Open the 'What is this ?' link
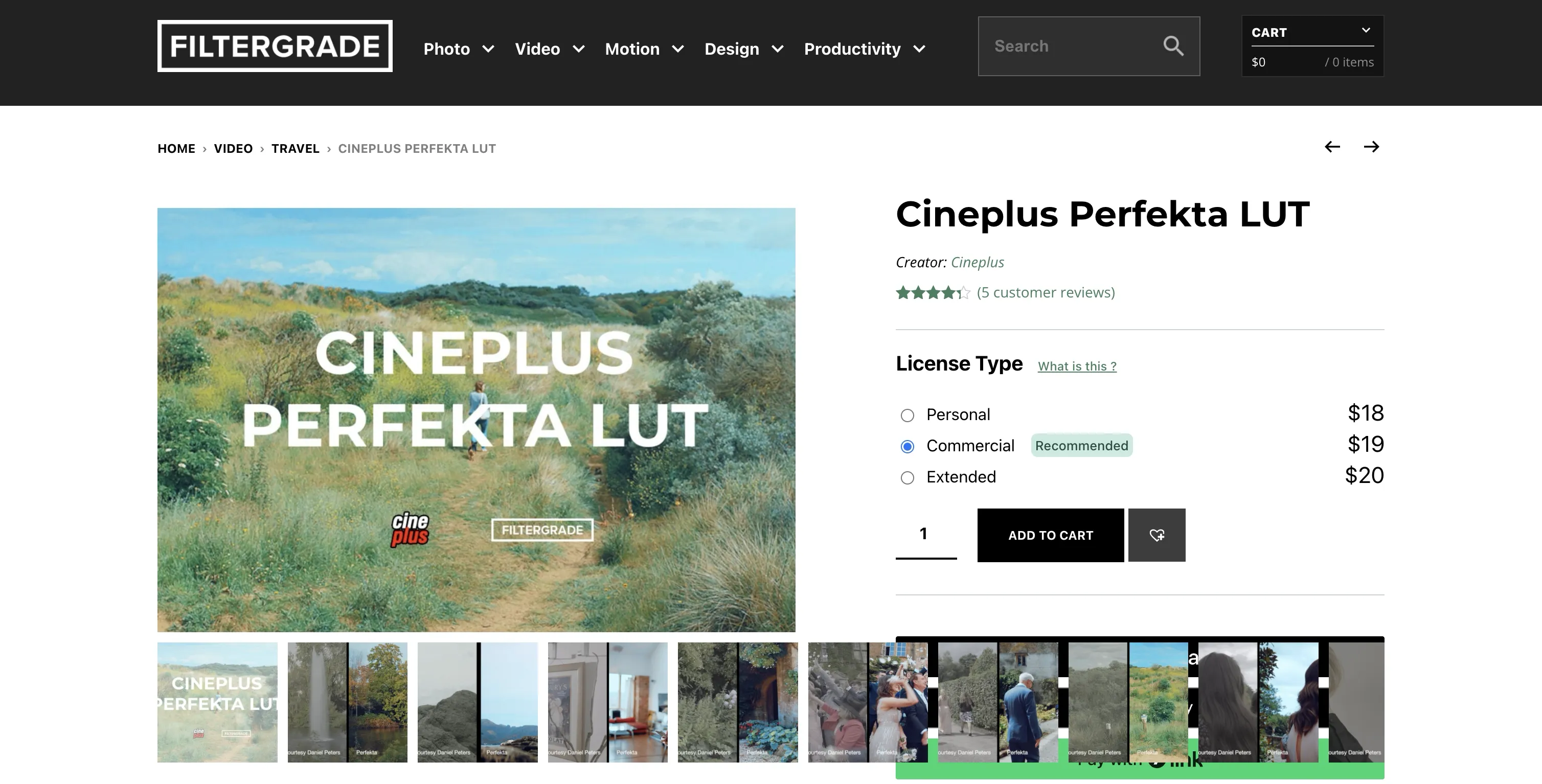The height and width of the screenshot is (784, 1542). click(x=1077, y=366)
